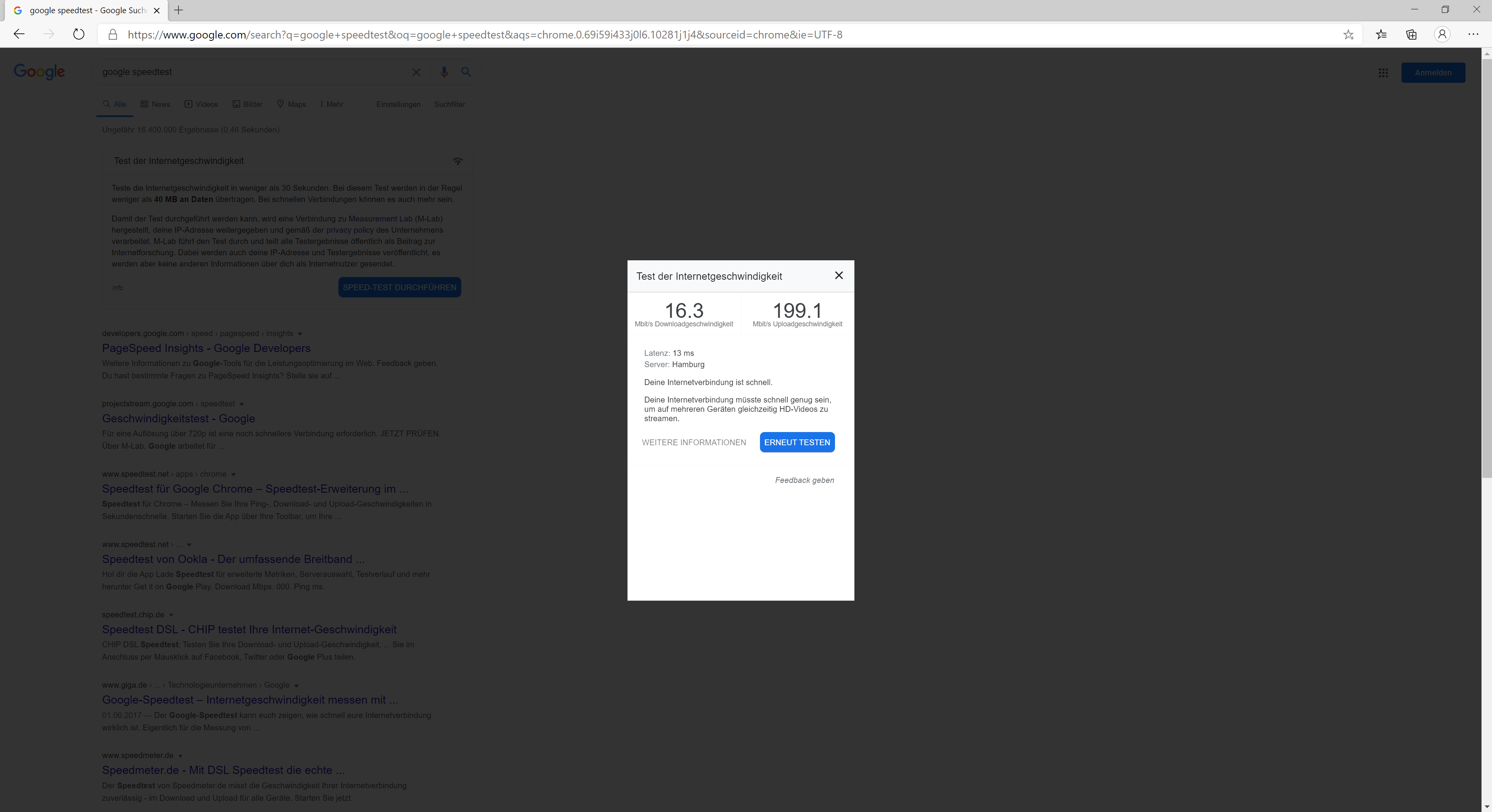Click the ERNEUT TESTEN button
The image size is (1492, 812).
click(x=797, y=443)
